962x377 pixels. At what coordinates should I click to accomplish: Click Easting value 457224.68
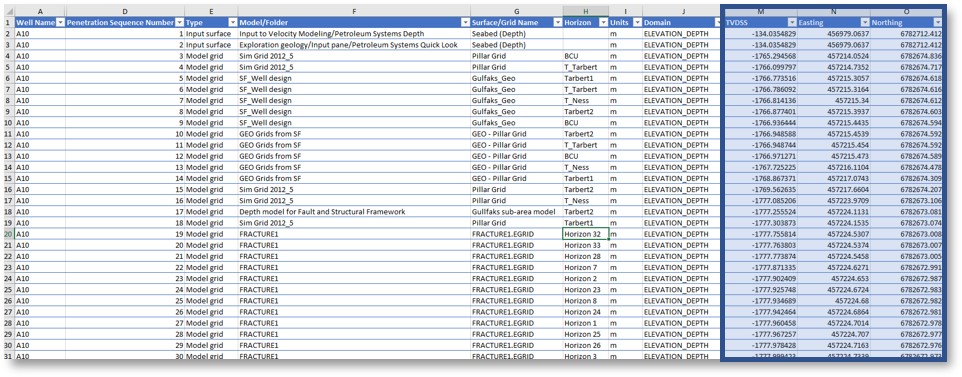pyautogui.click(x=833, y=301)
